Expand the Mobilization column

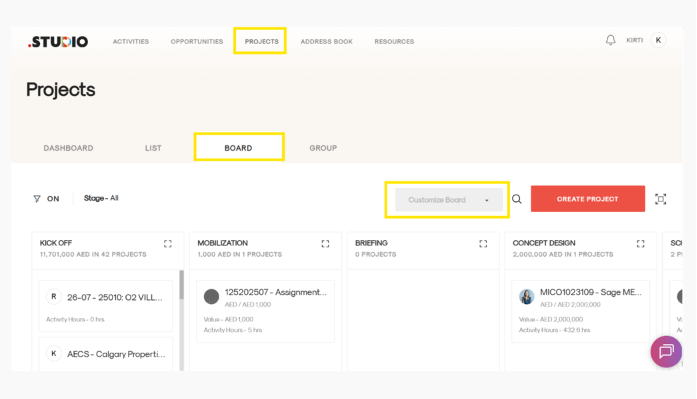(x=325, y=243)
